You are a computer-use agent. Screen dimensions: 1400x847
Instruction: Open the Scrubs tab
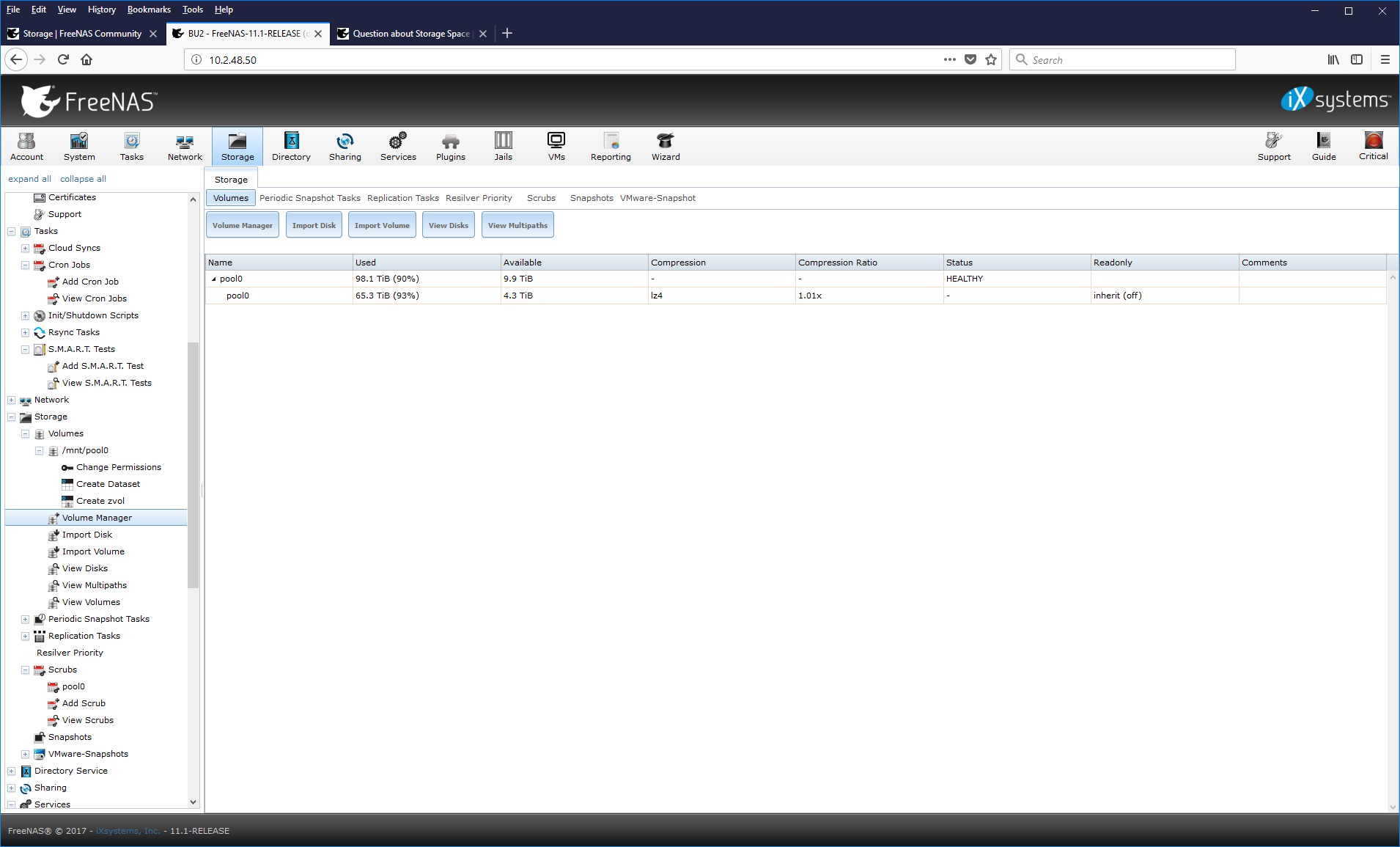[x=541, y=198]
